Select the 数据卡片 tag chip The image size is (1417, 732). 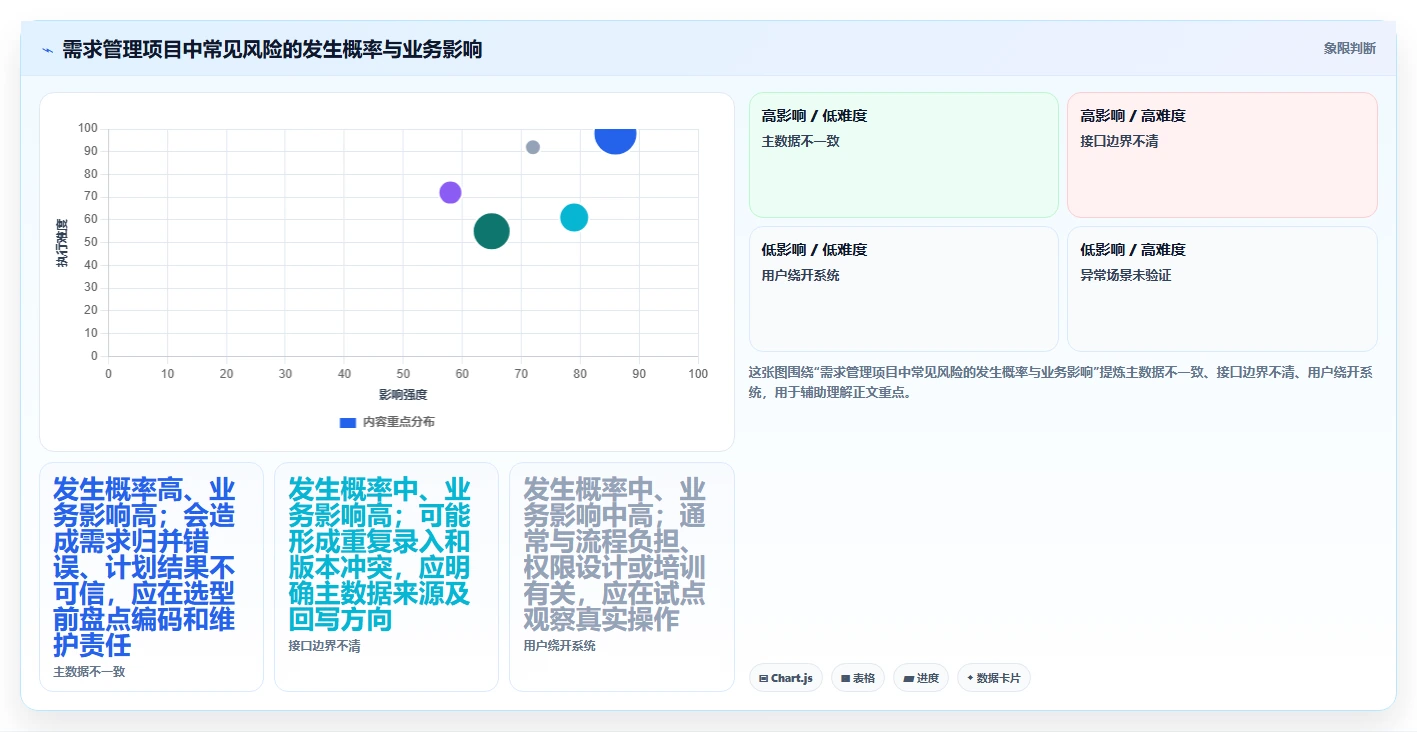point(993,678)
